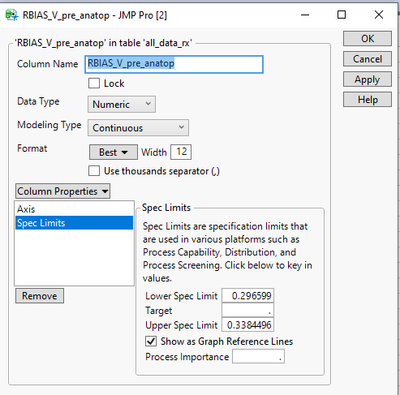Screen dimensions: 400x395
Task: Click the Upper Spec Limit field
Action: (248, 325)
